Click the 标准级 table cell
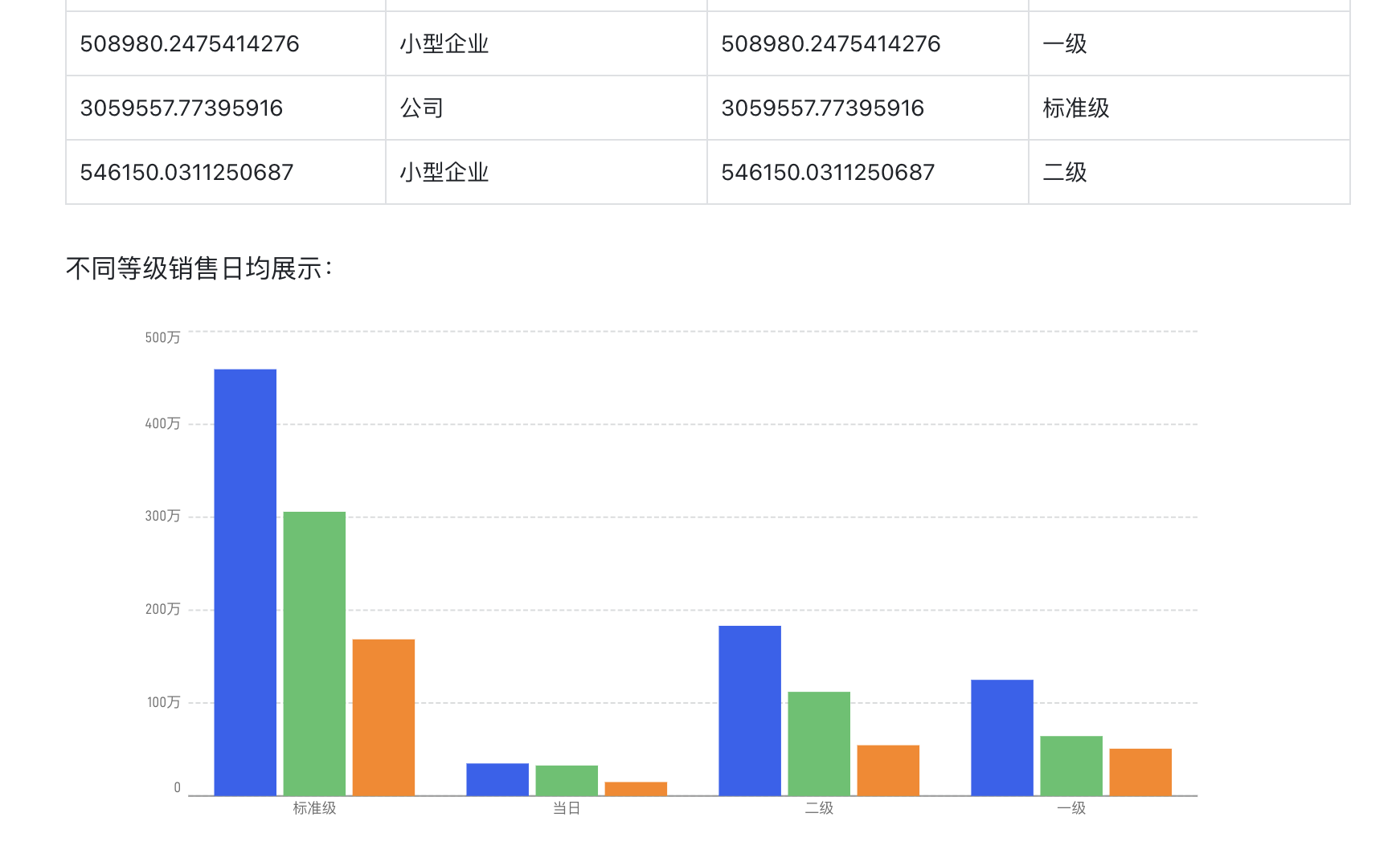 (1189, 108)
